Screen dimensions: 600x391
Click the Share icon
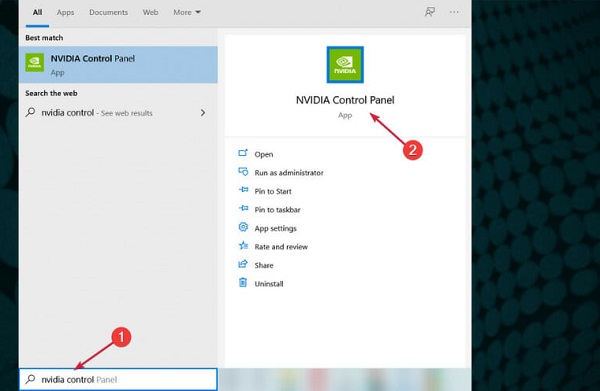pos(243,264)
